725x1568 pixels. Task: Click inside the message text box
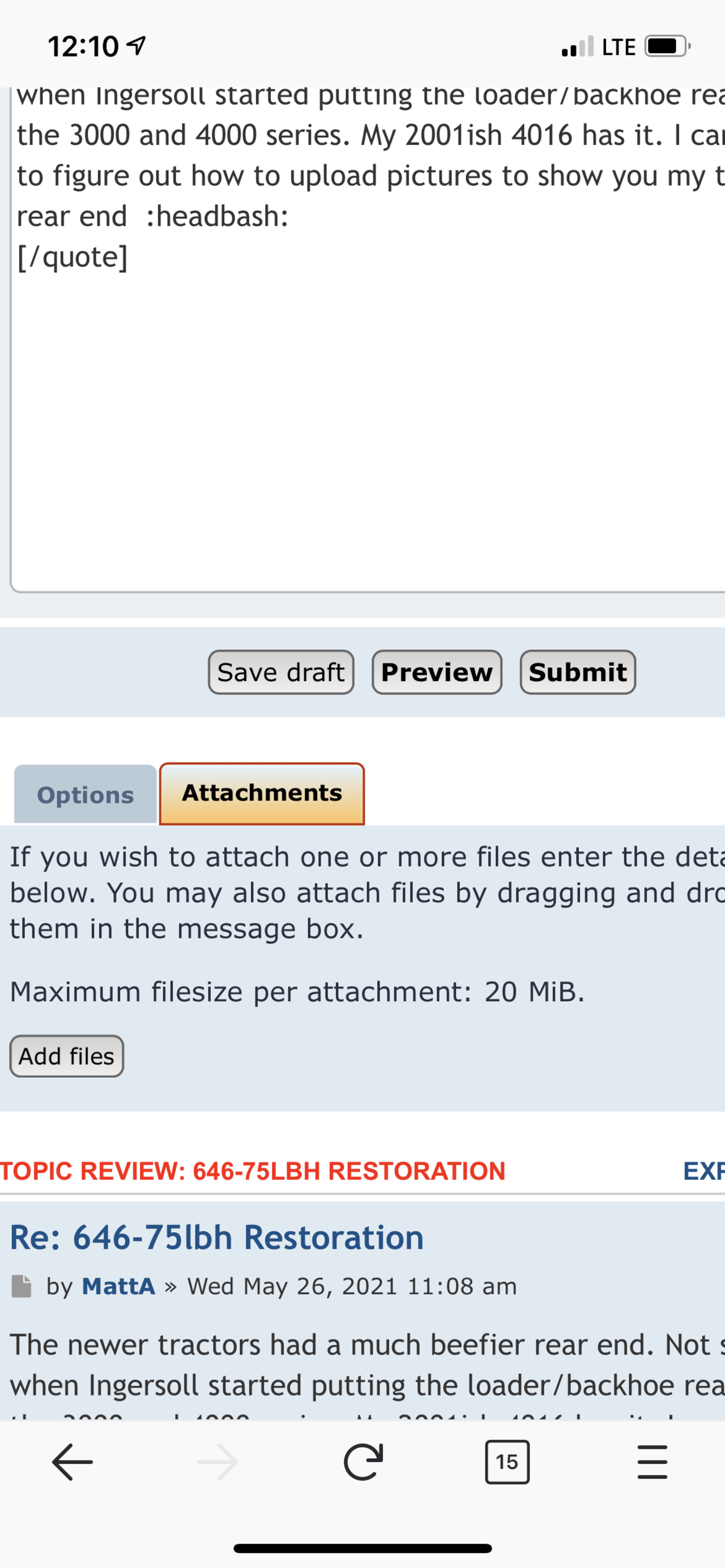coord(365,426)
